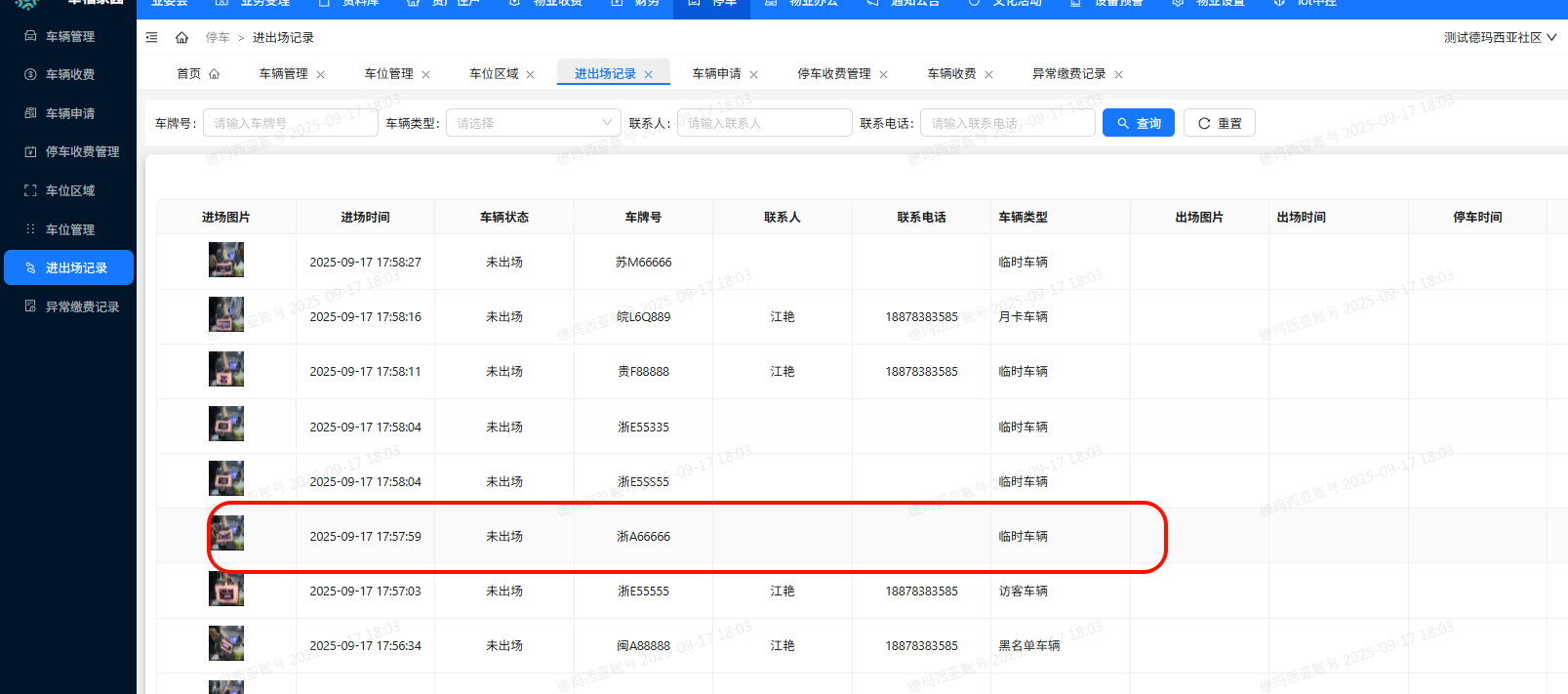Click the 重置 reset button
This screenshot has width=1568, height=694.
tap(1219, 123)
